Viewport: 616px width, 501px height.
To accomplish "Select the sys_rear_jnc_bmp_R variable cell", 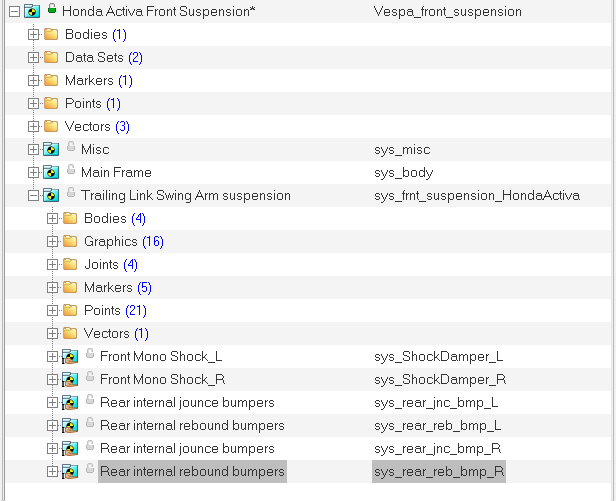I will [437, 449].
